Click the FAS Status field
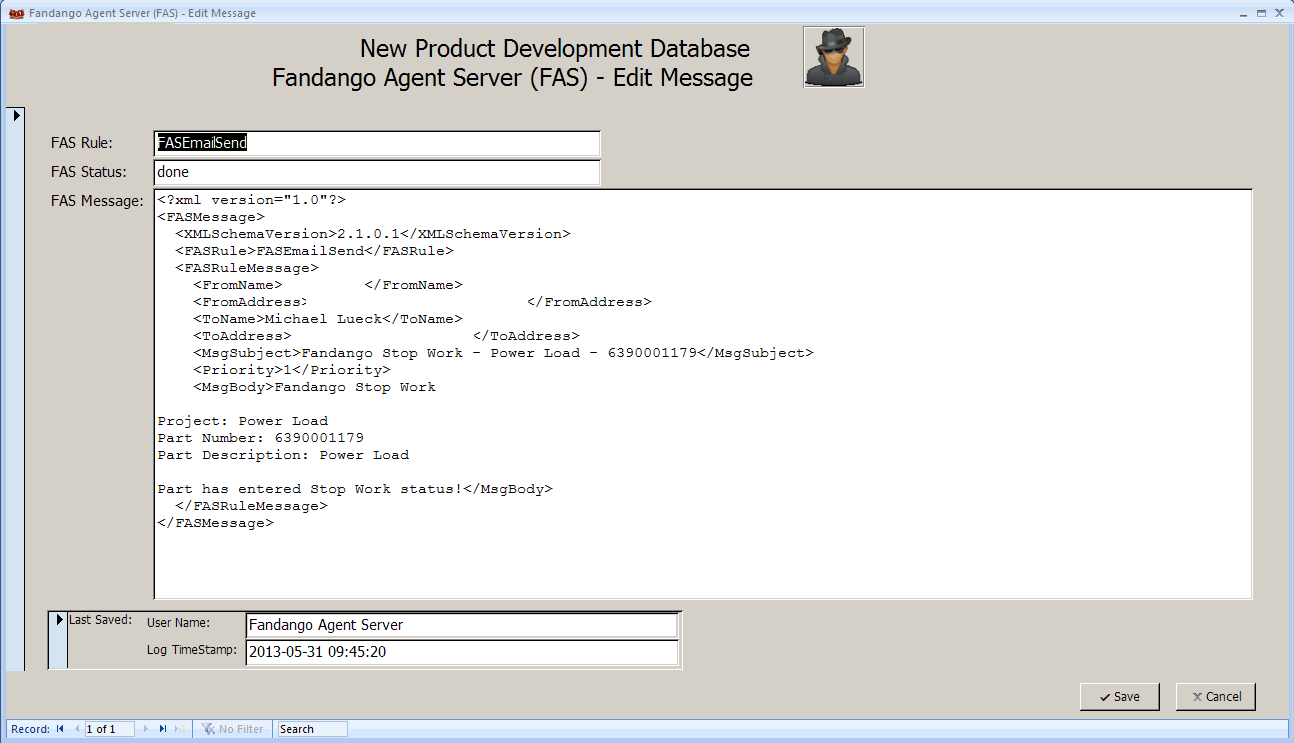The height and width of the screenshot is (743, 1294). click(x=377, y=172)
